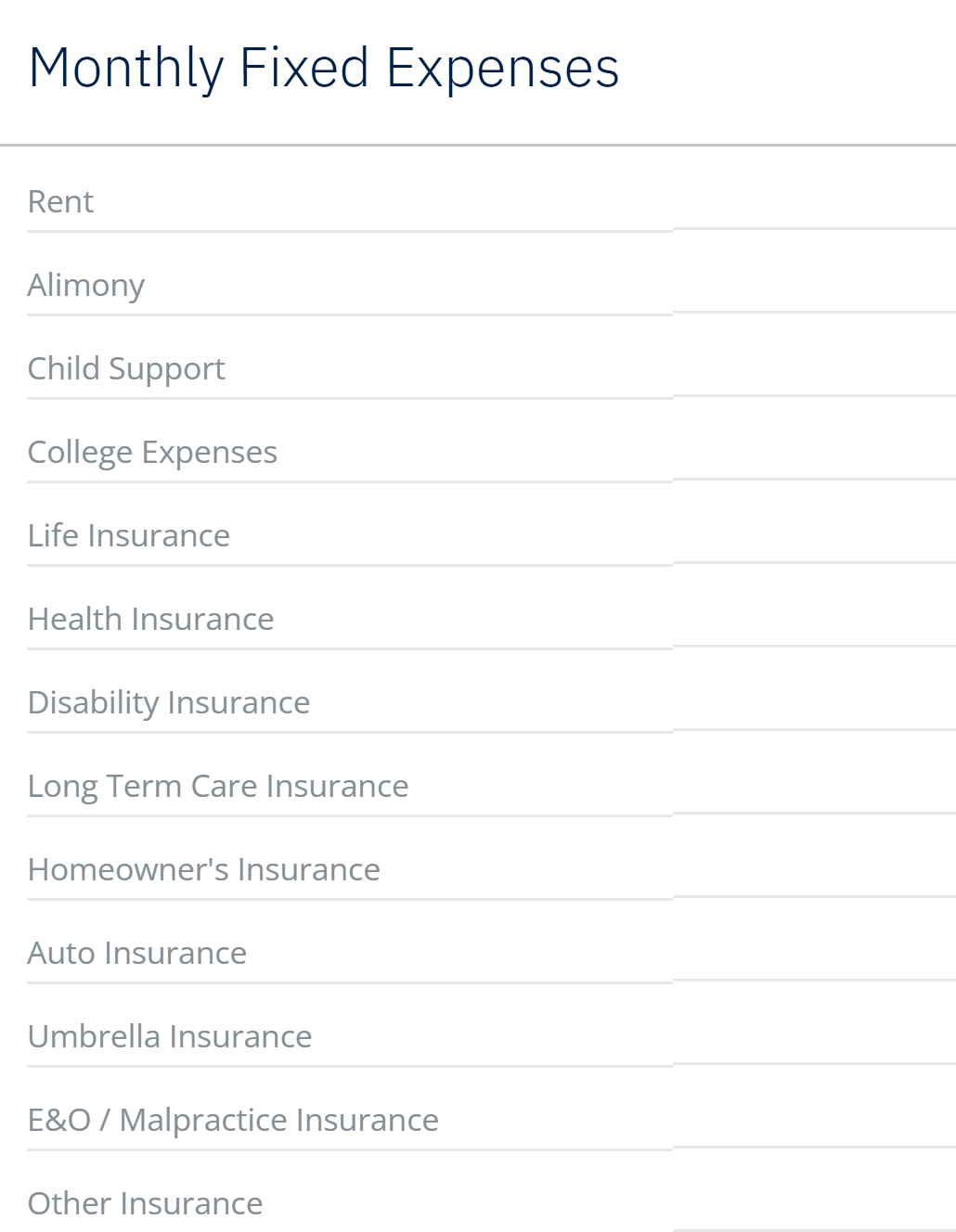
Task: Focus the amount field beside Auto Insurance
Action: click(x=813, y=952)
